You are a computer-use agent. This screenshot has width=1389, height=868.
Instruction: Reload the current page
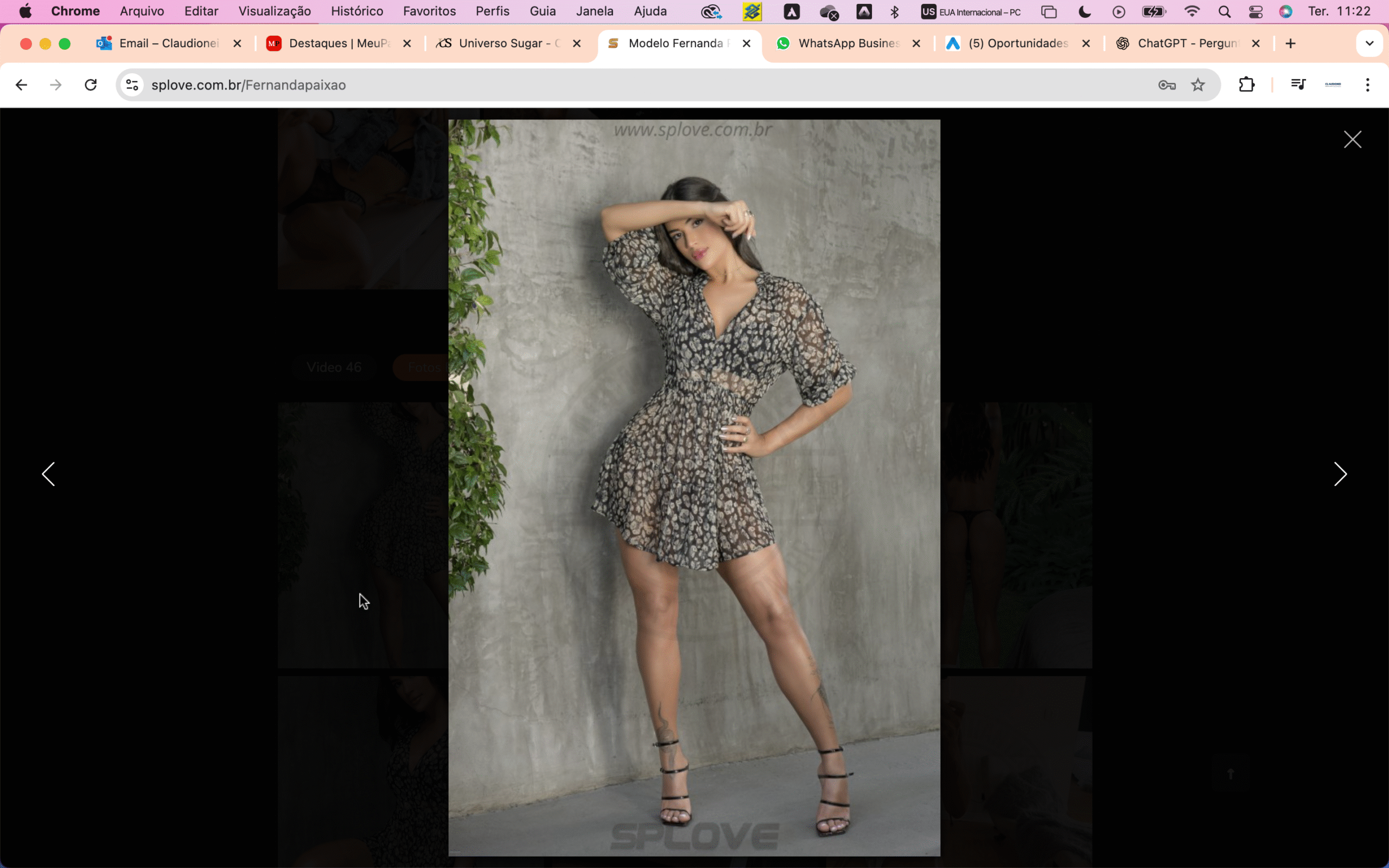pyautogui.click(x=91, y=85)
